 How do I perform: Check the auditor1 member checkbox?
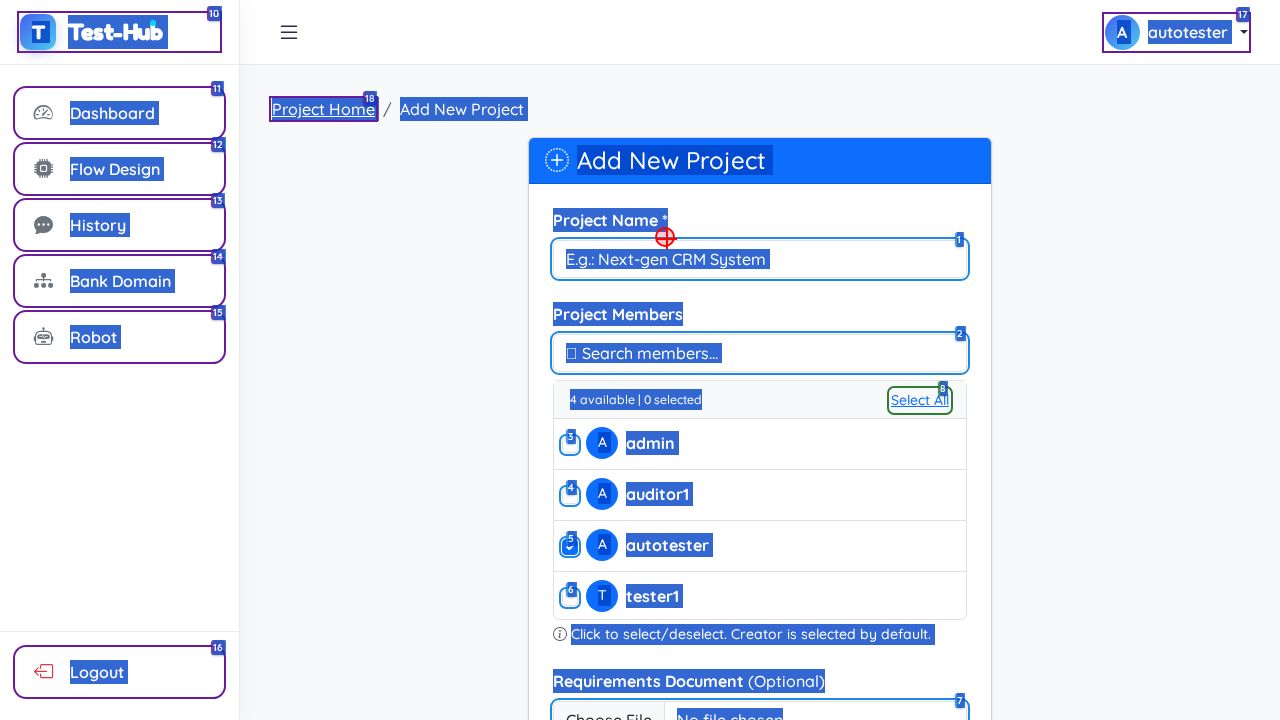coord(570,495)
